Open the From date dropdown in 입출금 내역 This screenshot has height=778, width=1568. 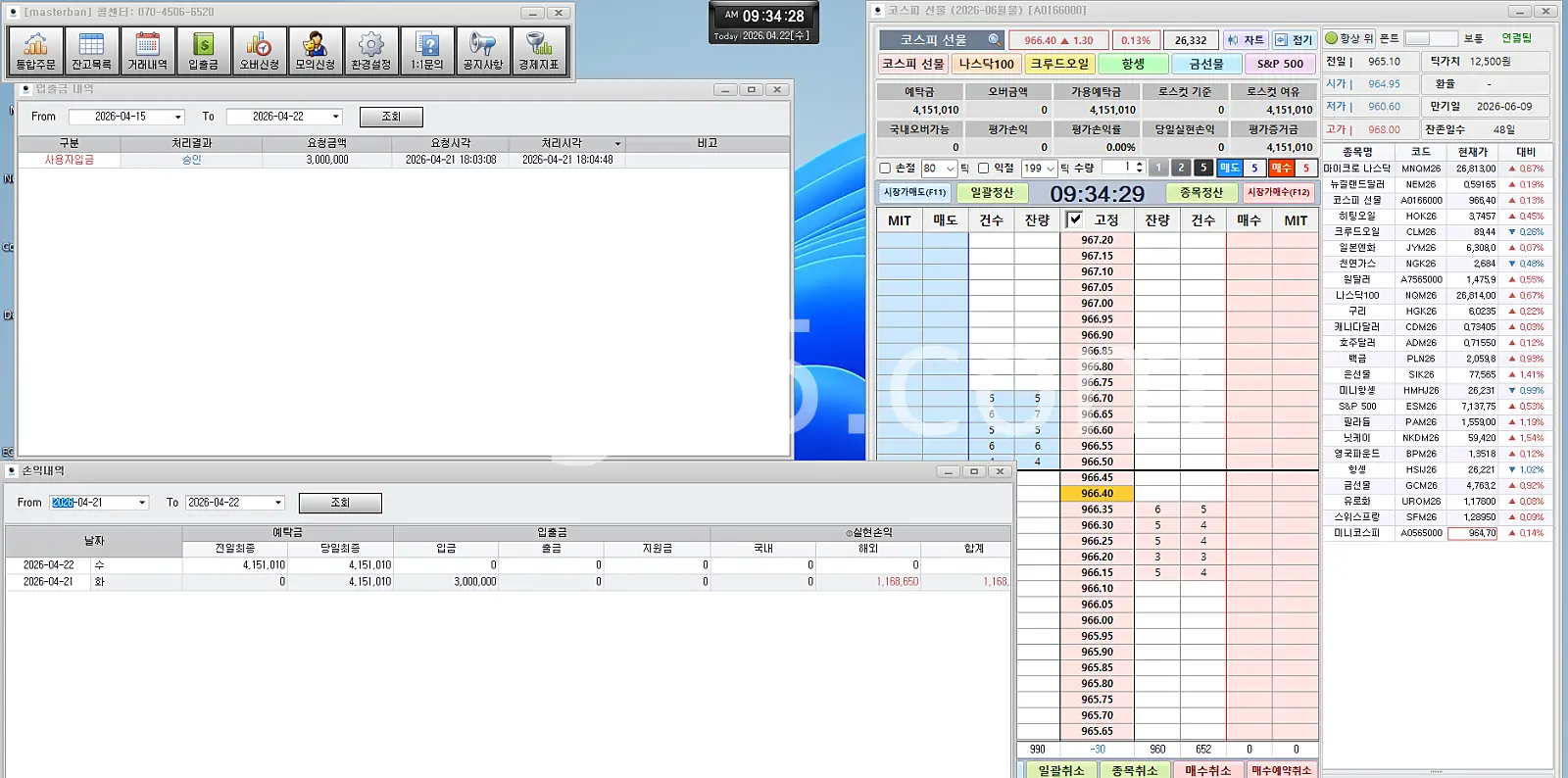[x=177, y=117]
